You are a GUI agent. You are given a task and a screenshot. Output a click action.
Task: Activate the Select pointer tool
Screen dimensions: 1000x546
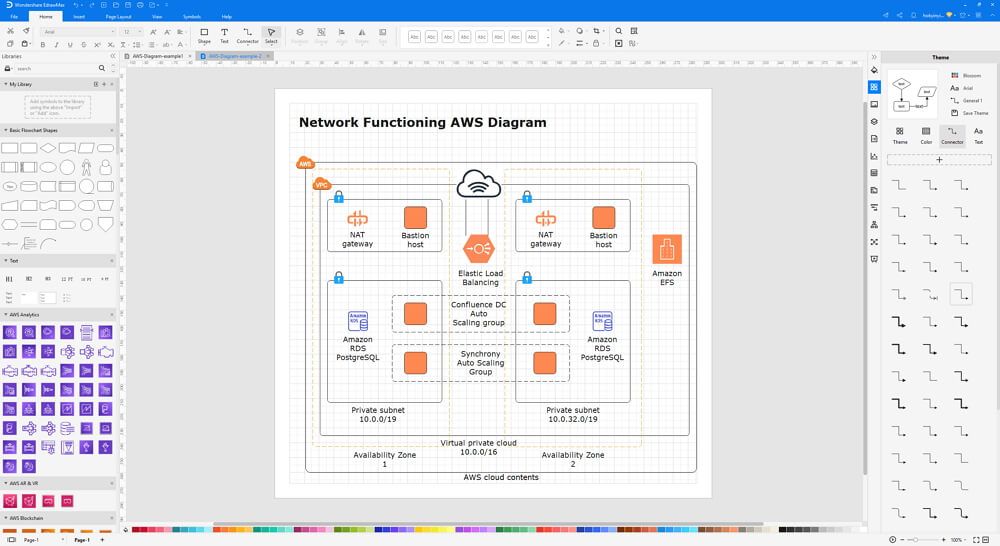coord(271,35)
